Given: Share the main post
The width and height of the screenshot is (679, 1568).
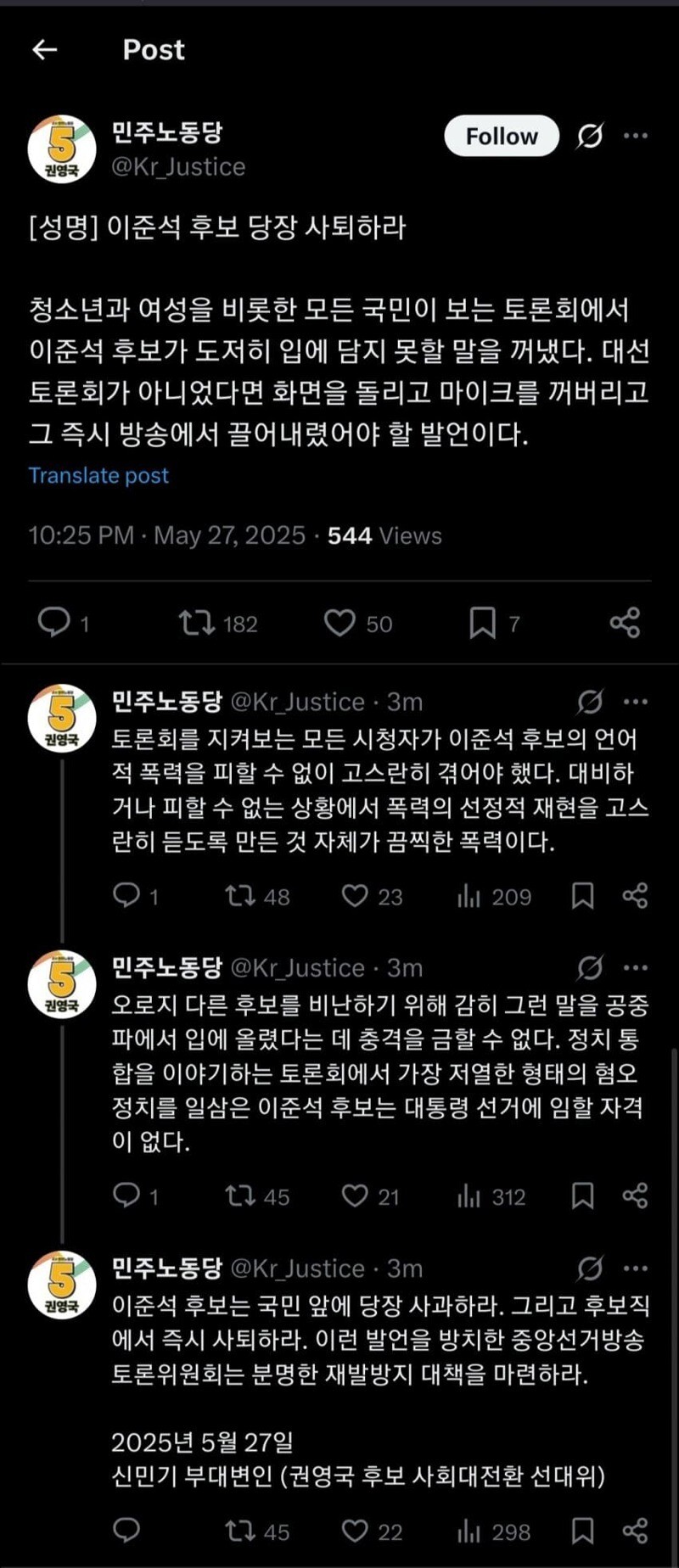Looking at the screenshot, I should tap(625, 623).
